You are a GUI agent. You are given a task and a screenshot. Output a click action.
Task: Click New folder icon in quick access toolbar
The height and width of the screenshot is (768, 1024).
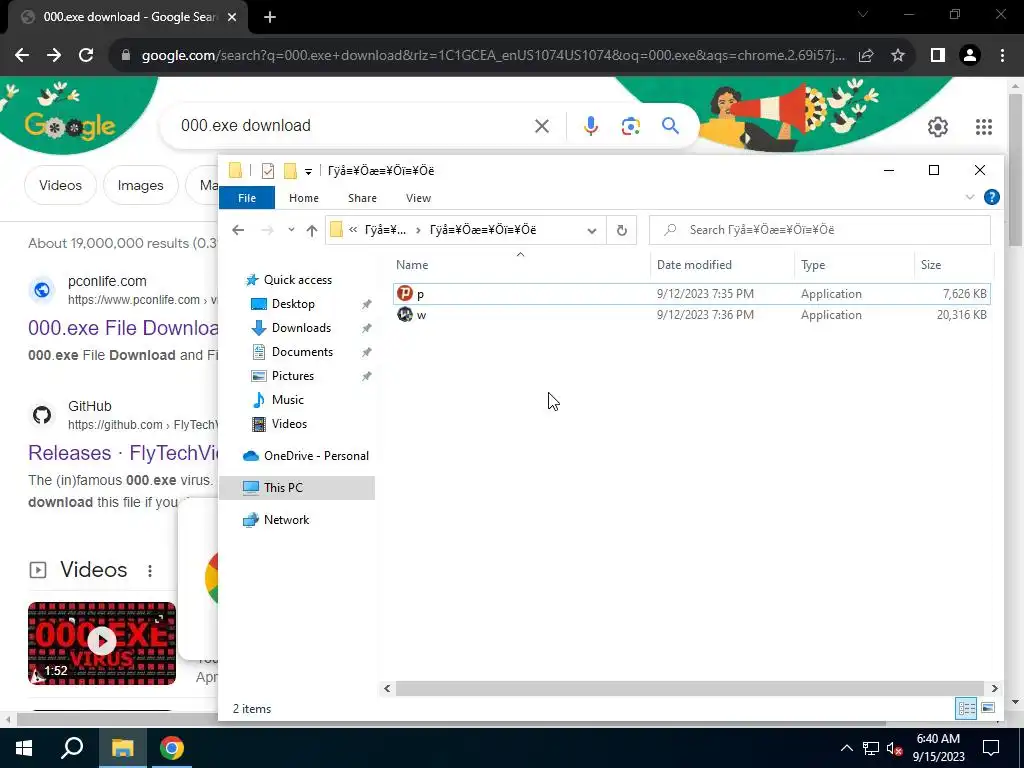pos(290,170)
